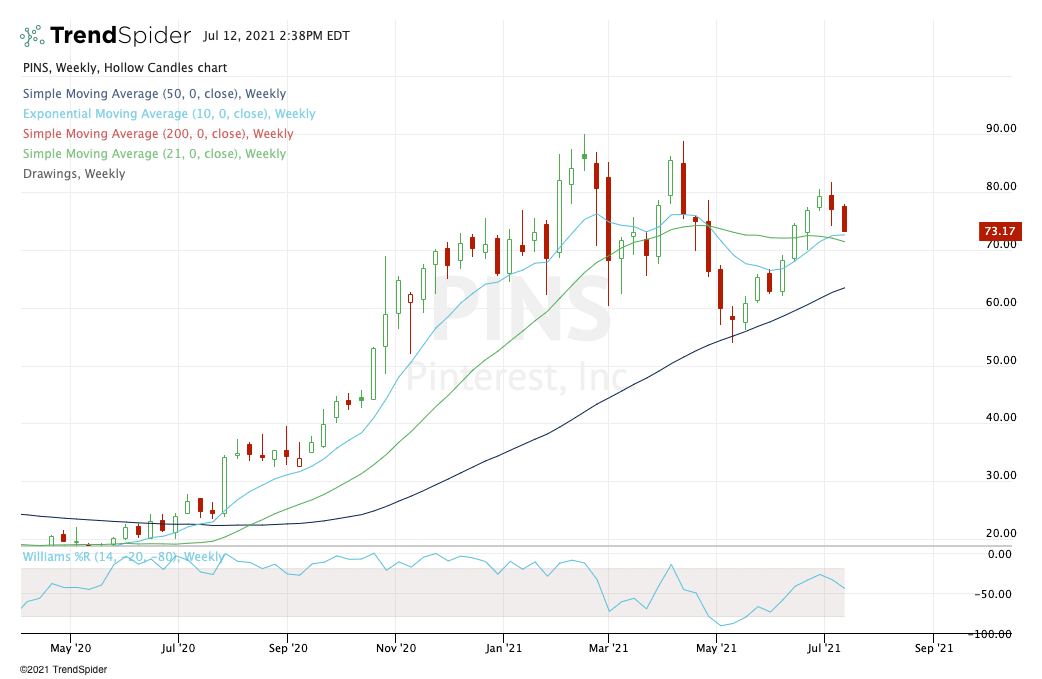Click the Sep '20 date axis label
This screenshot has width=1042, height=679.
pyautogui.click(x=288, y=648)
